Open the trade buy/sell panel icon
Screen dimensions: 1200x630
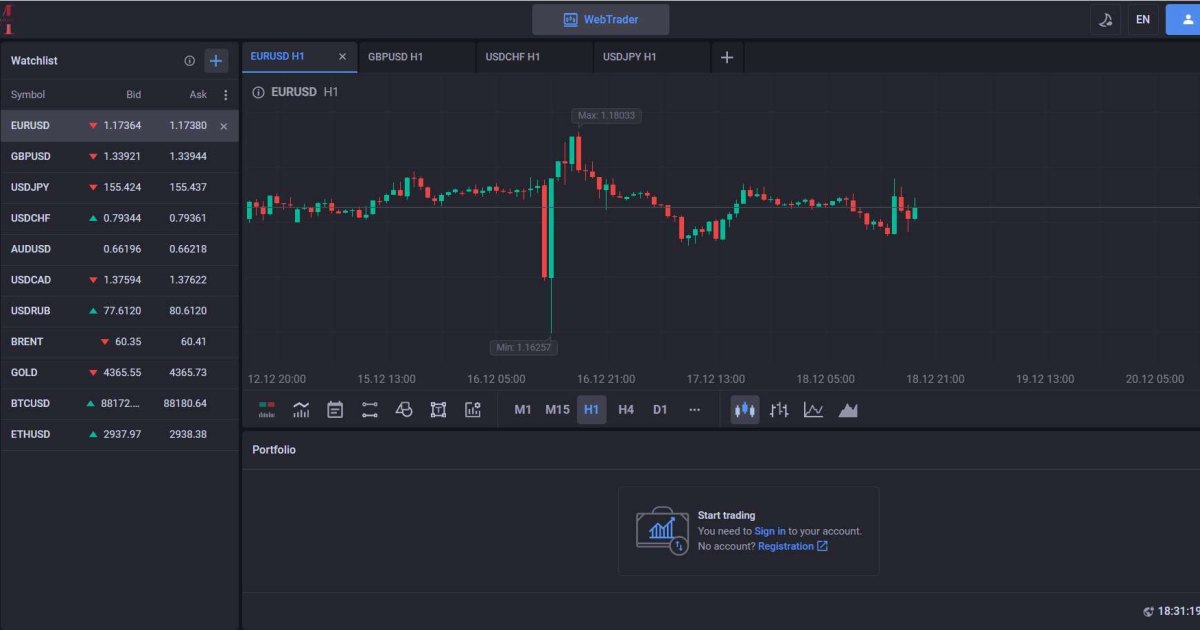[x=267, y=410]
